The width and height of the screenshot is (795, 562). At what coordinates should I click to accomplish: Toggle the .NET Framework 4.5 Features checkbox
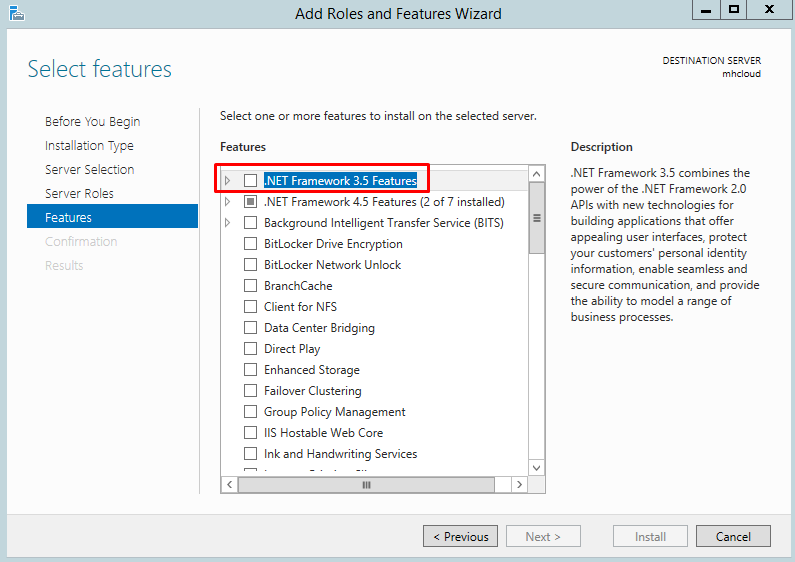pos(250,202)
